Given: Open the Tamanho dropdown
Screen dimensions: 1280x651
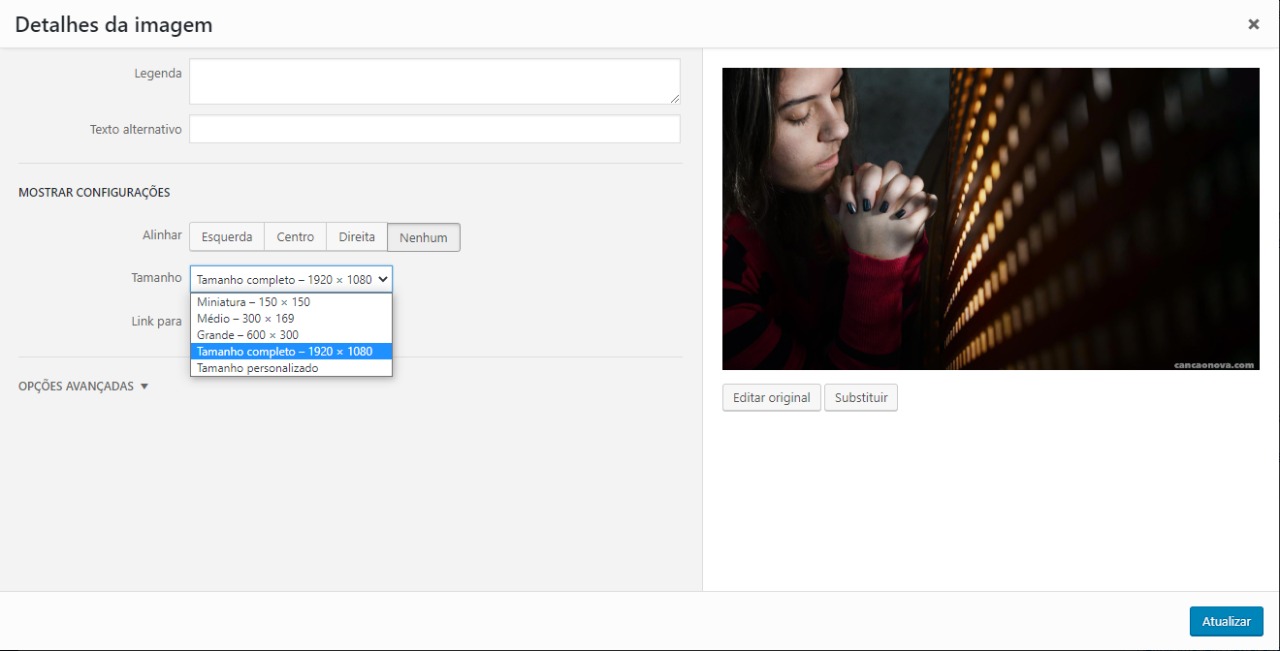Looking at the screenshot, I should pos(291,279).
